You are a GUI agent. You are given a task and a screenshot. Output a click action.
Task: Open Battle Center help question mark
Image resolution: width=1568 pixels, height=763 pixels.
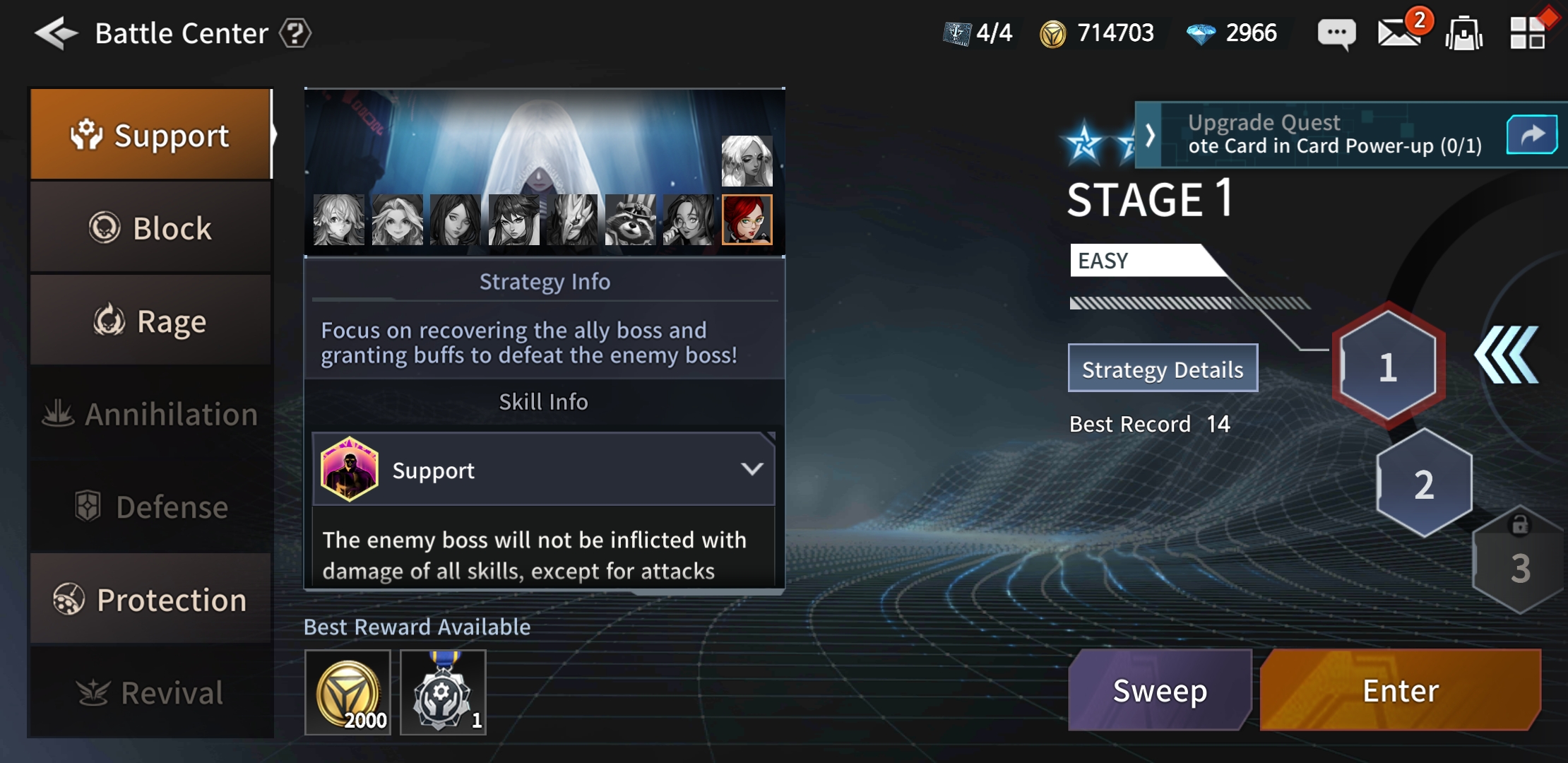(295, 33)
